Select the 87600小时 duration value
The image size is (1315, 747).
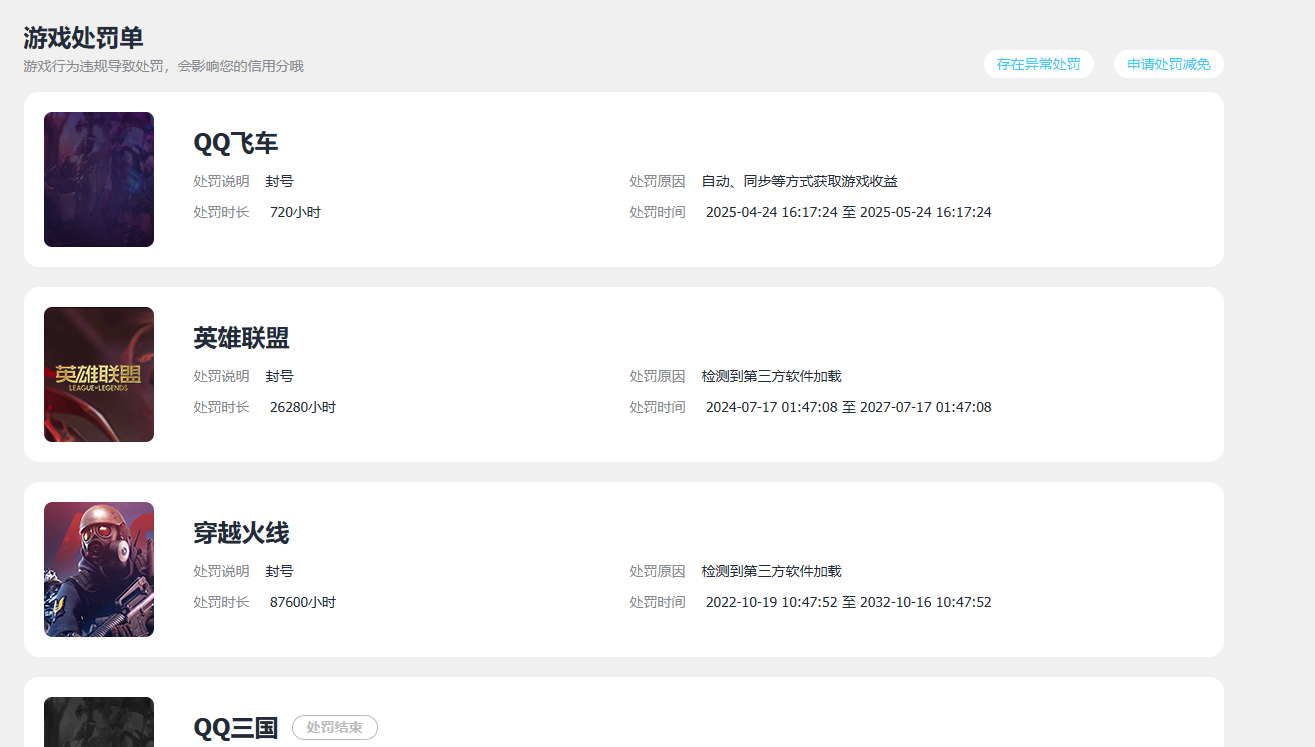pyautogui.click(x=303, y=602)
